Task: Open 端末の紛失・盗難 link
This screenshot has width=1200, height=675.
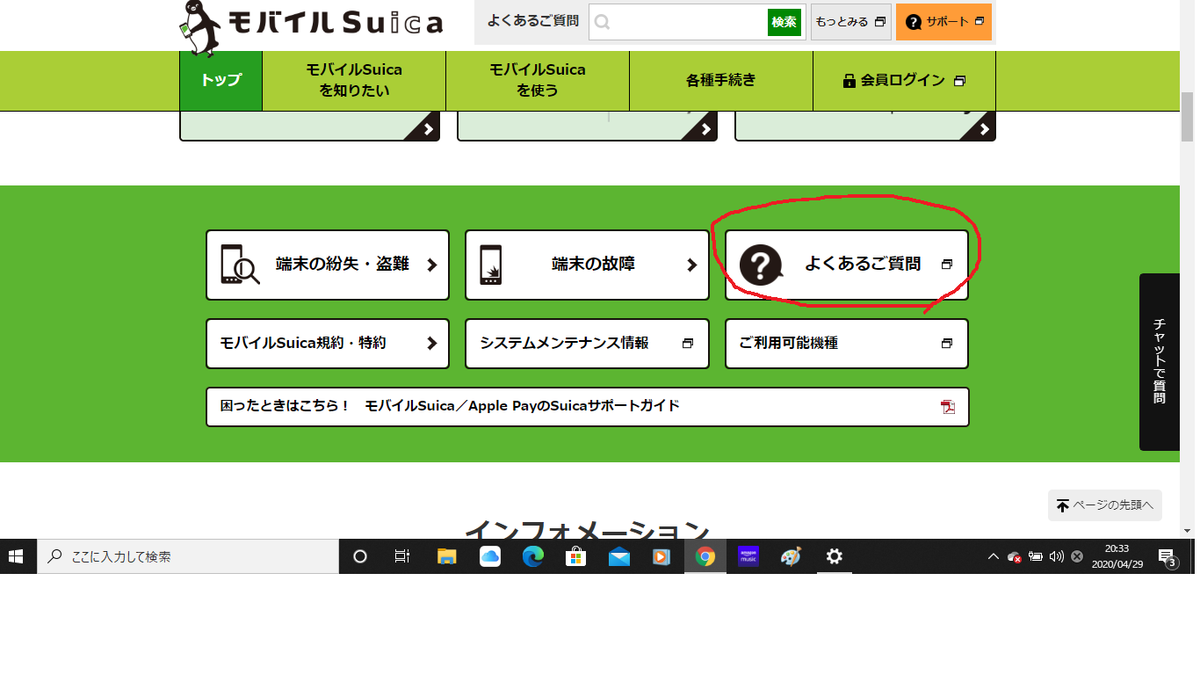Action: click(x=328, y=265)
